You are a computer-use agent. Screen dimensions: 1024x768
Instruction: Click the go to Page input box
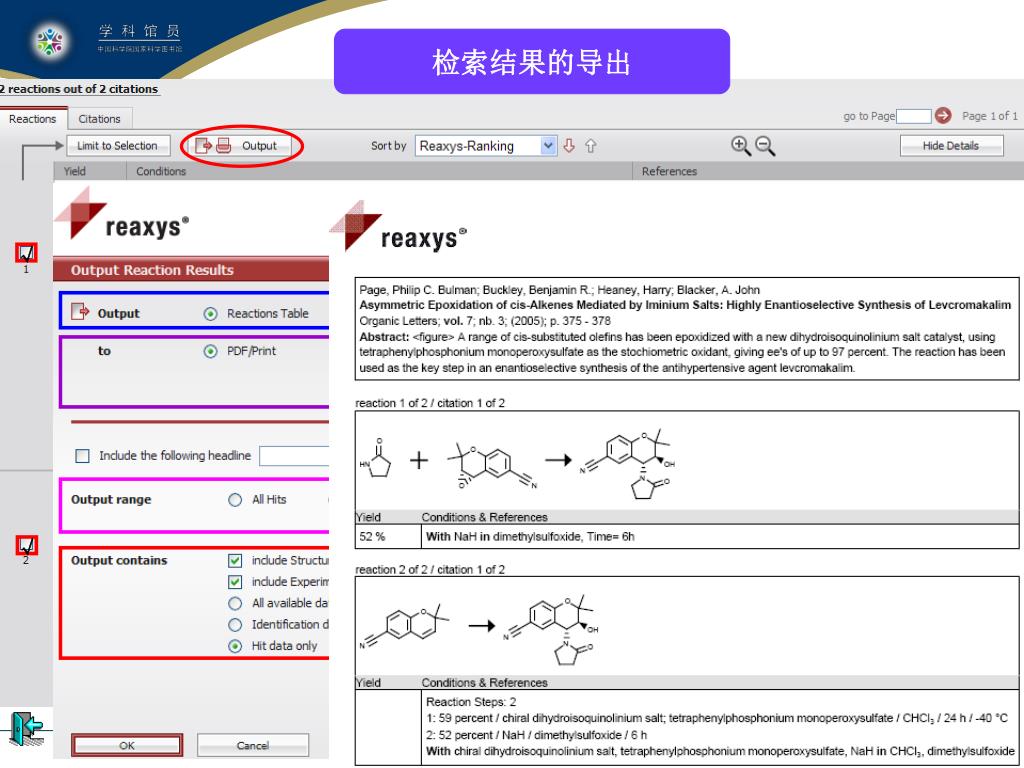tap(914, 116)
